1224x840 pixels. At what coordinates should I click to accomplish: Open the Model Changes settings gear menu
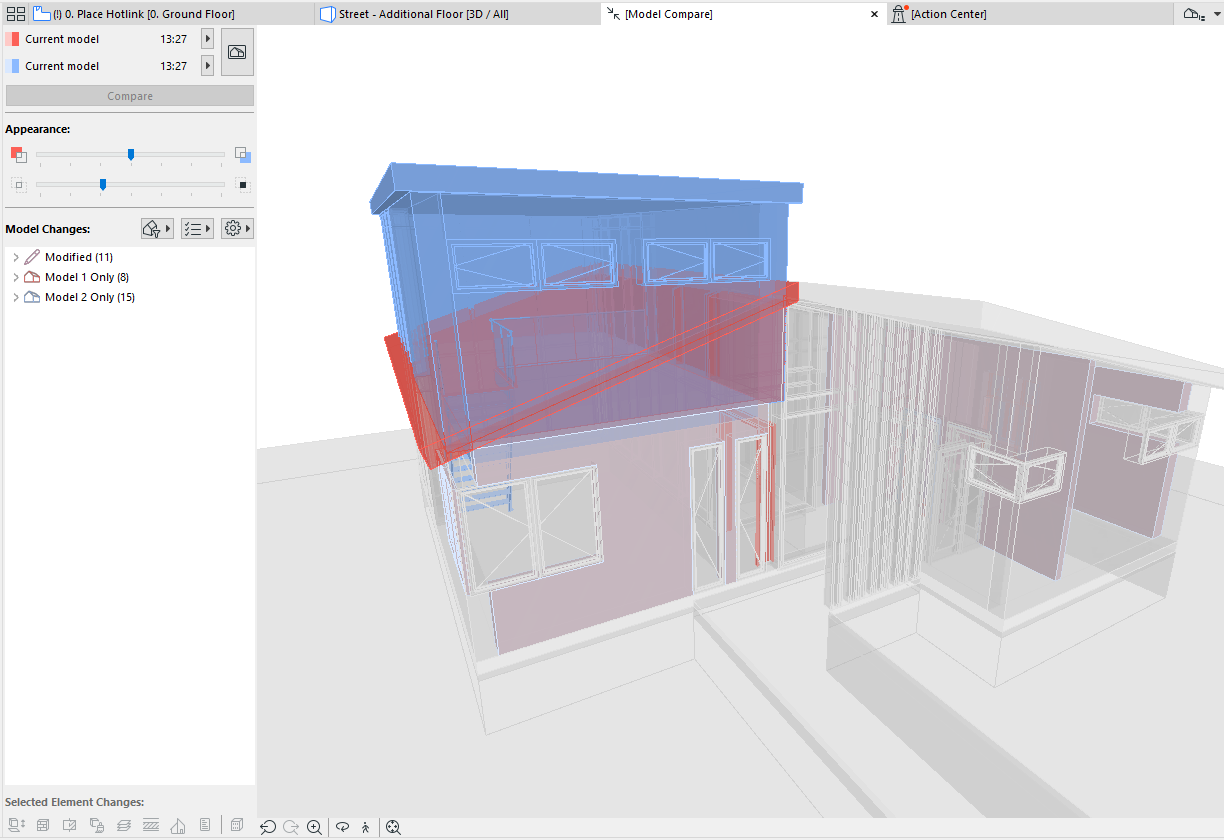(x=237, y=229)
